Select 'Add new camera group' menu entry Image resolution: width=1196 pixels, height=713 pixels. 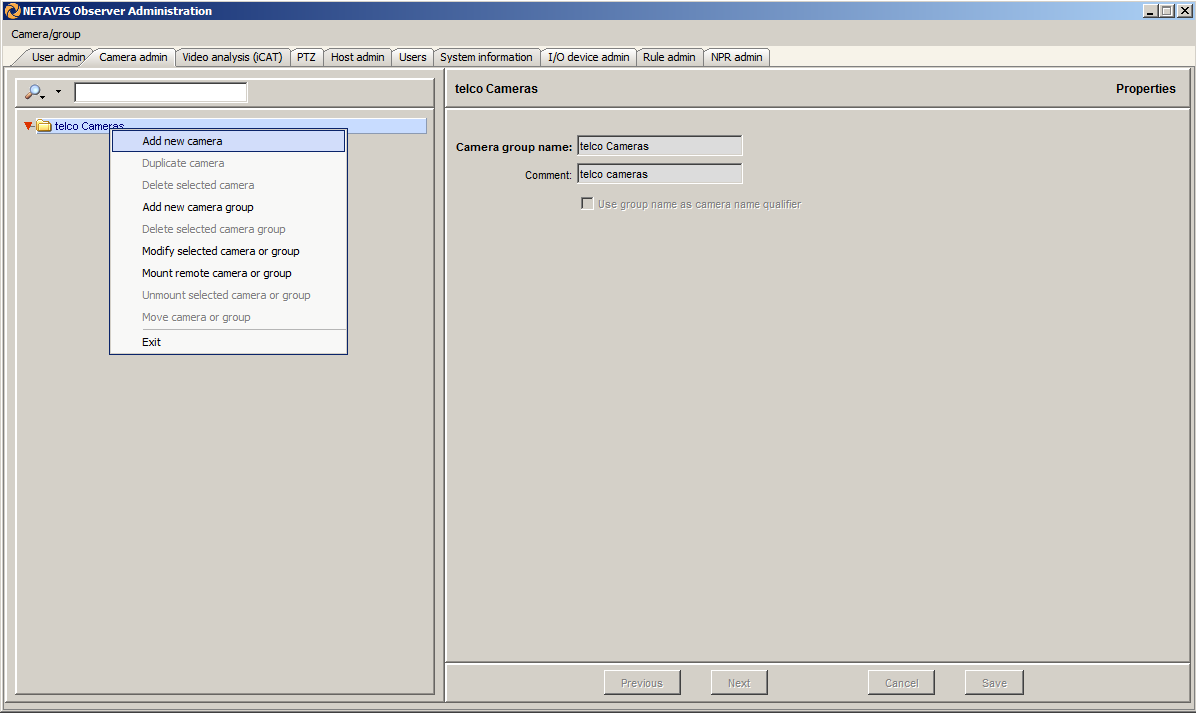click(198, 207)
